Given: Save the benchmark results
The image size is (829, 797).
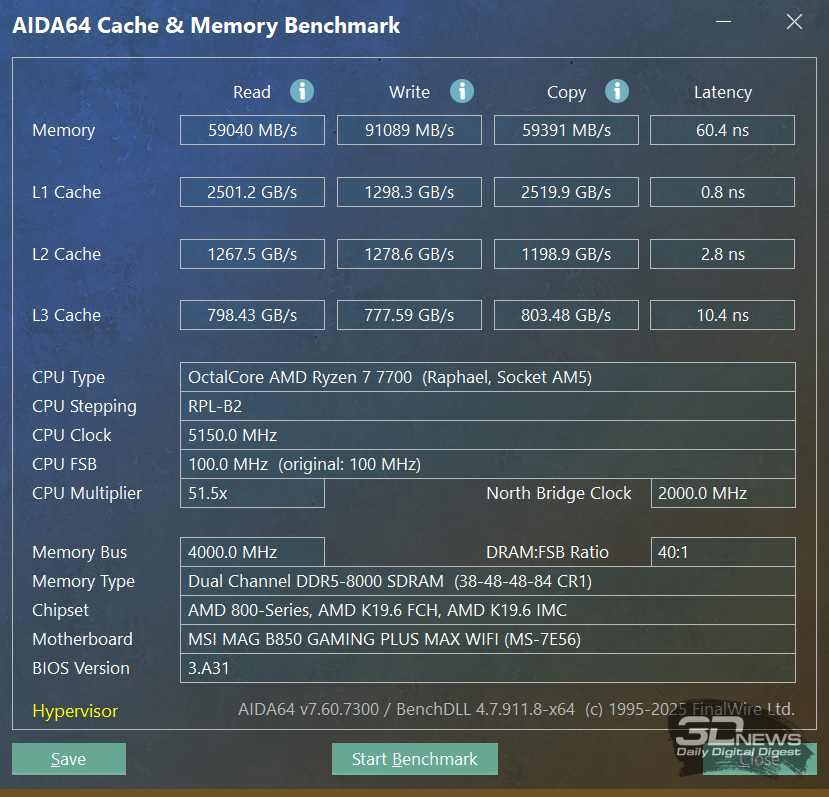Looking at the screenshot, I should click(69, 759).
